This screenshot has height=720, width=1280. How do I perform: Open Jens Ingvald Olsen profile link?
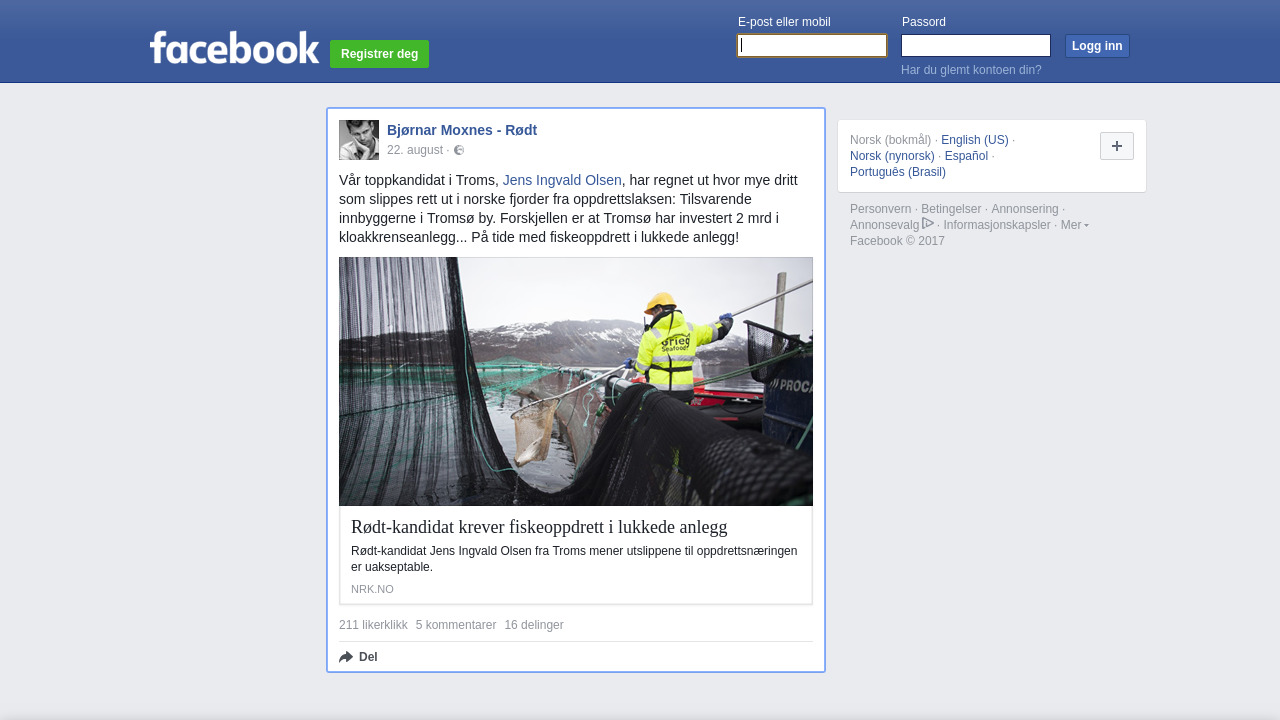tap(562, 180)
